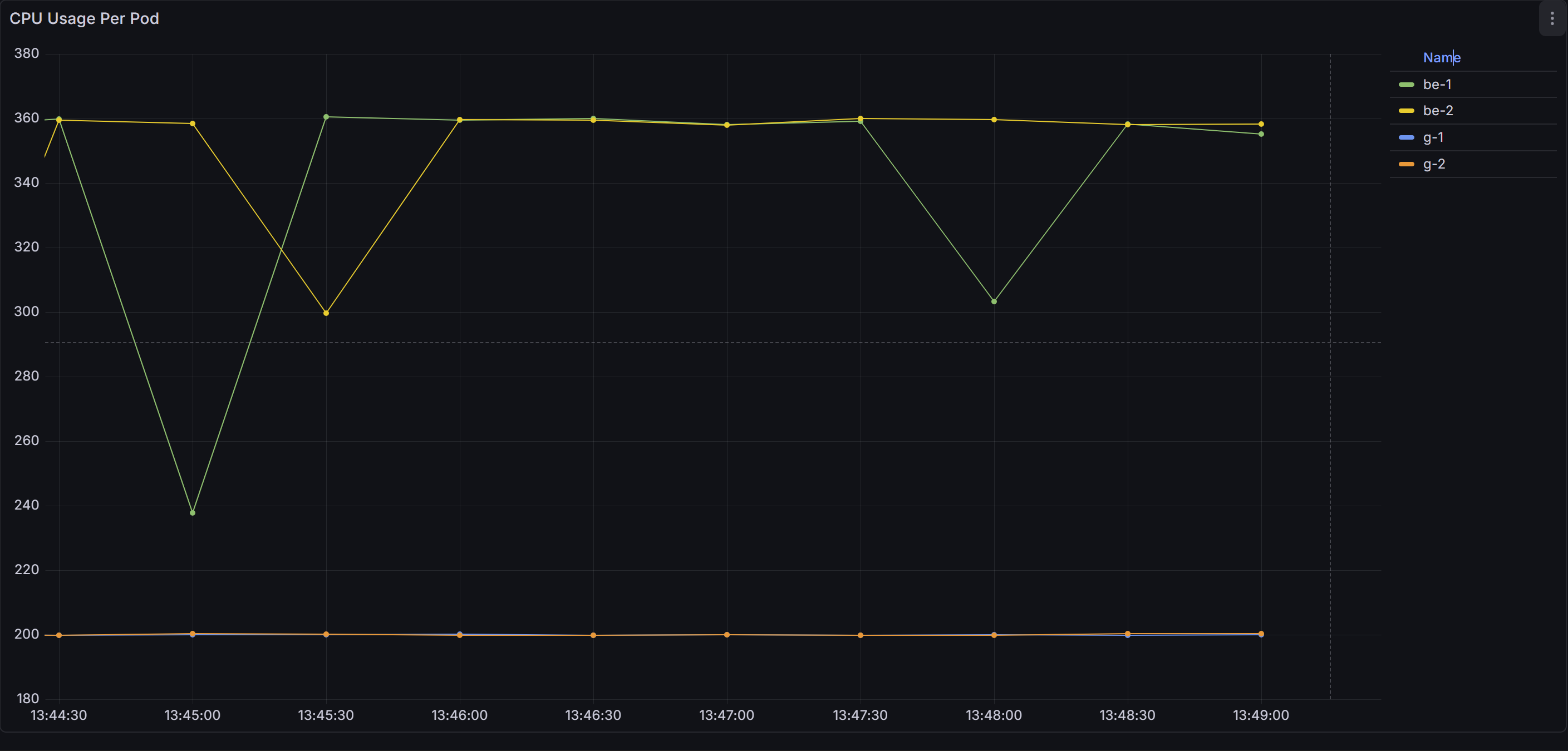Click the 13:46:00 x-axis time label

459,715
